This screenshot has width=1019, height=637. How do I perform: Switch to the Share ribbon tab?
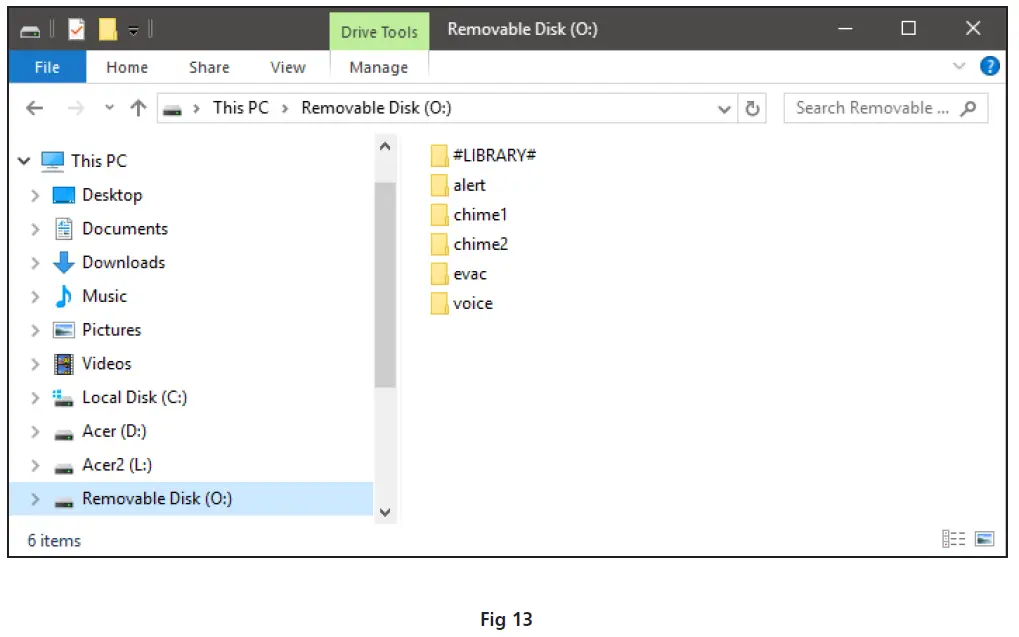point(209,68)
